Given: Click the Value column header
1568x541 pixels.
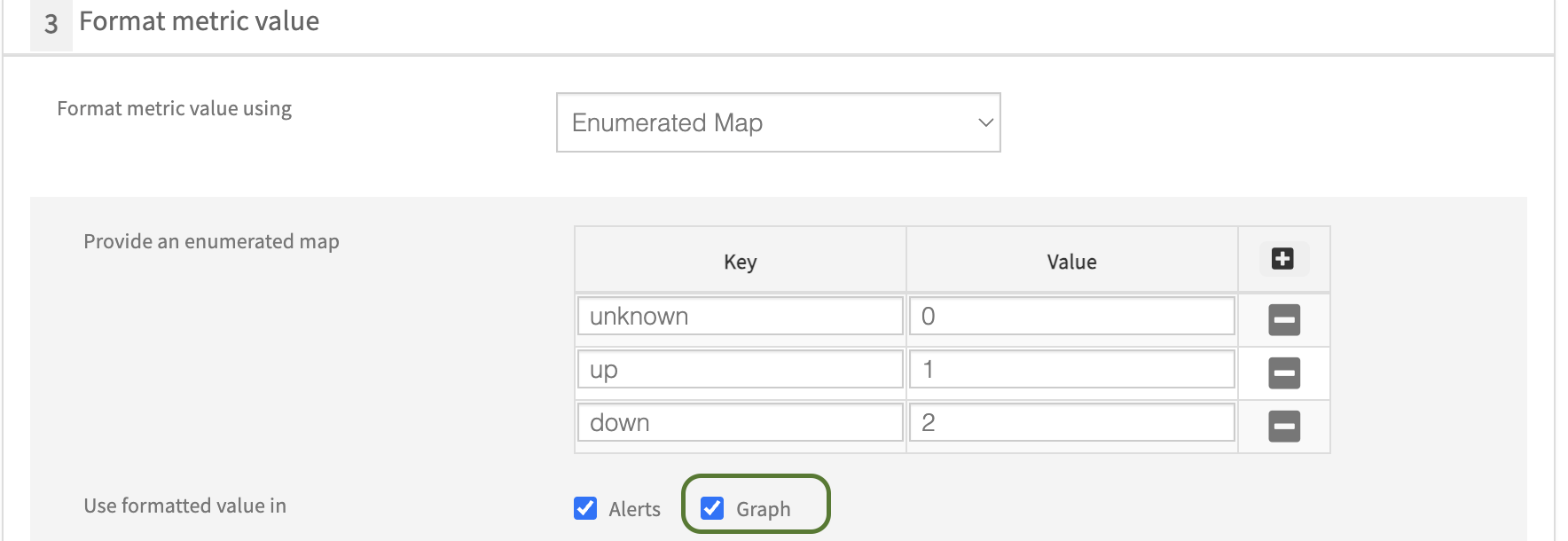Looking at the screenshot, I should click(x=1071, y=262).
